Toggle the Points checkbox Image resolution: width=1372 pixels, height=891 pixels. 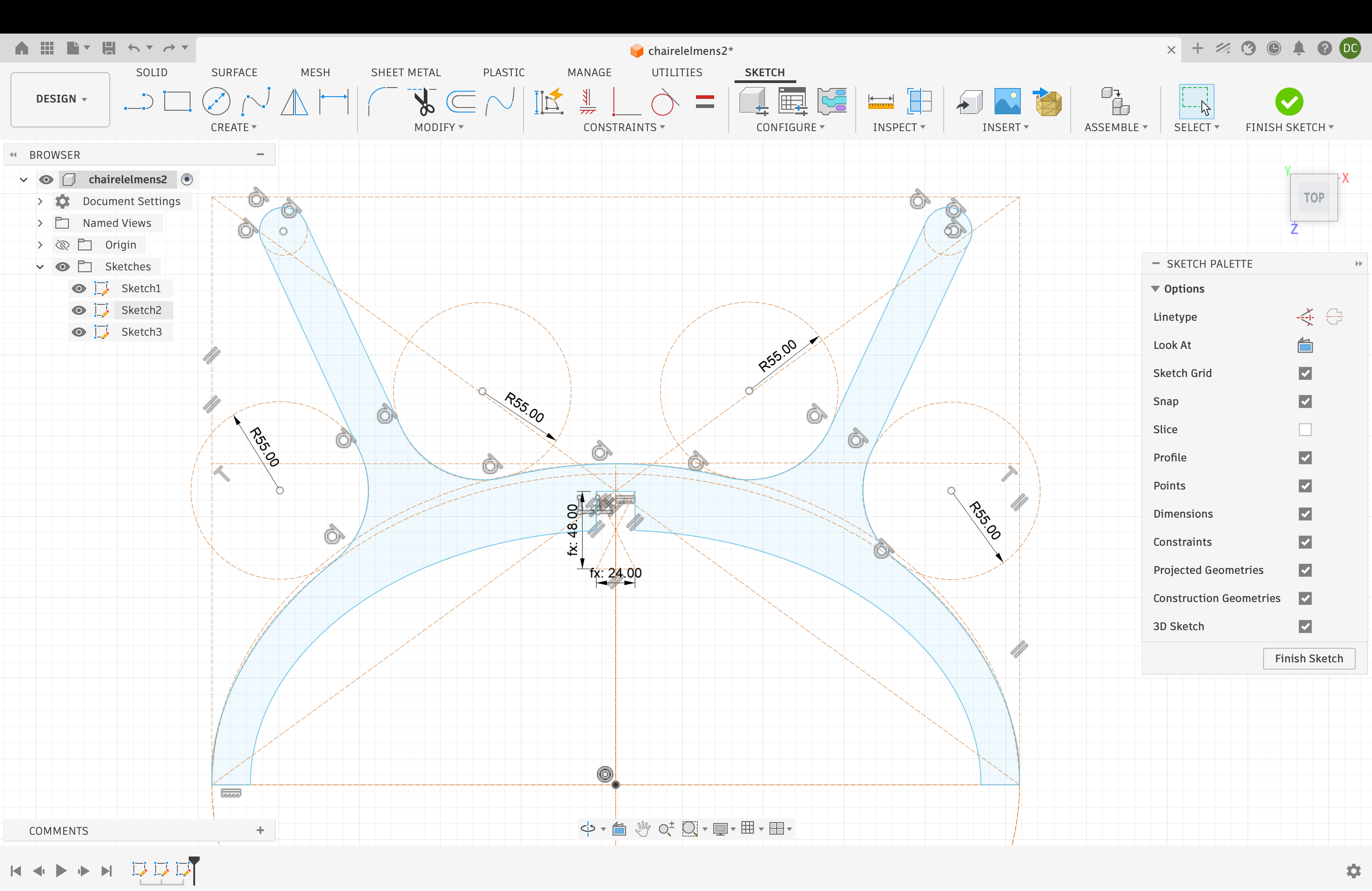1305,486
